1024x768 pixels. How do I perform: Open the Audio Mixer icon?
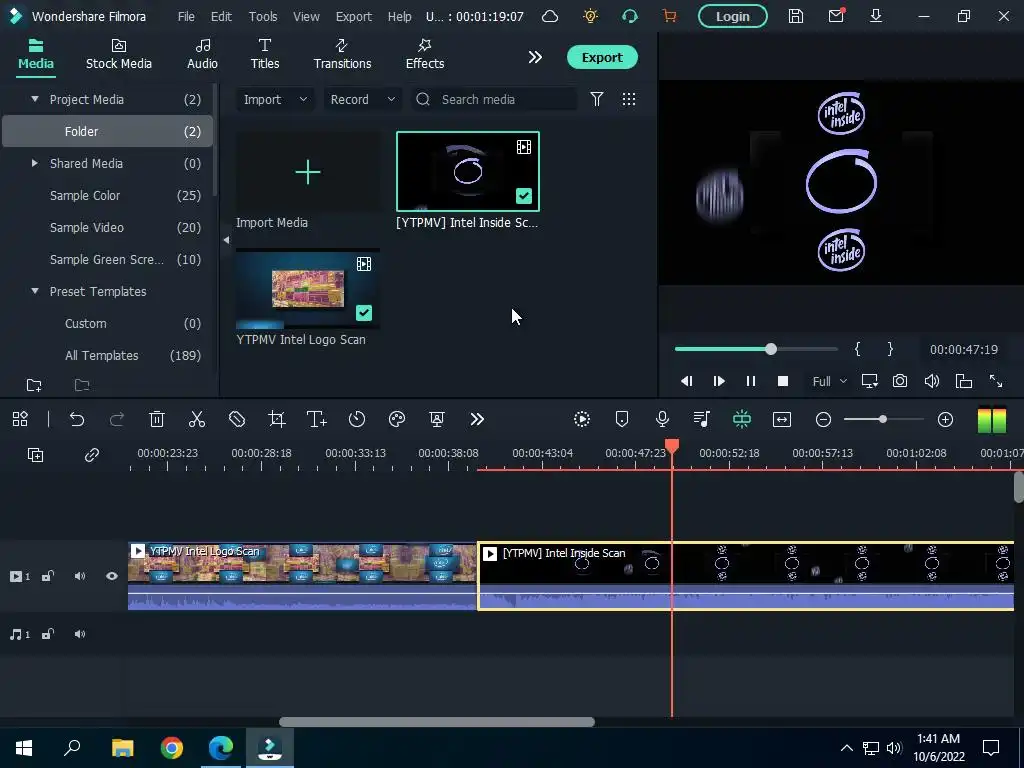pyautogui.click(x=702, y=419)
